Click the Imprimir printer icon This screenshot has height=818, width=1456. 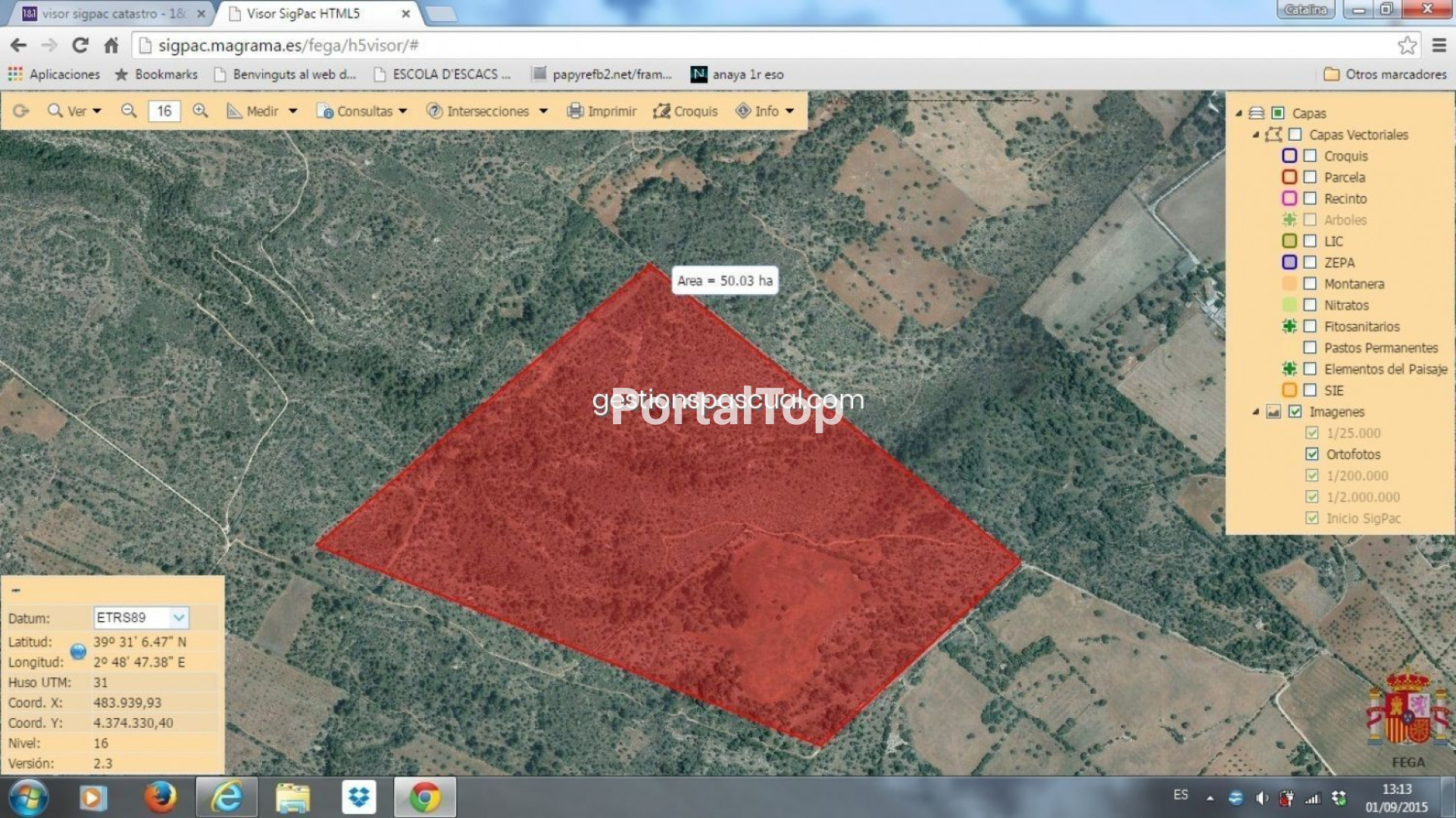[576, 111]
